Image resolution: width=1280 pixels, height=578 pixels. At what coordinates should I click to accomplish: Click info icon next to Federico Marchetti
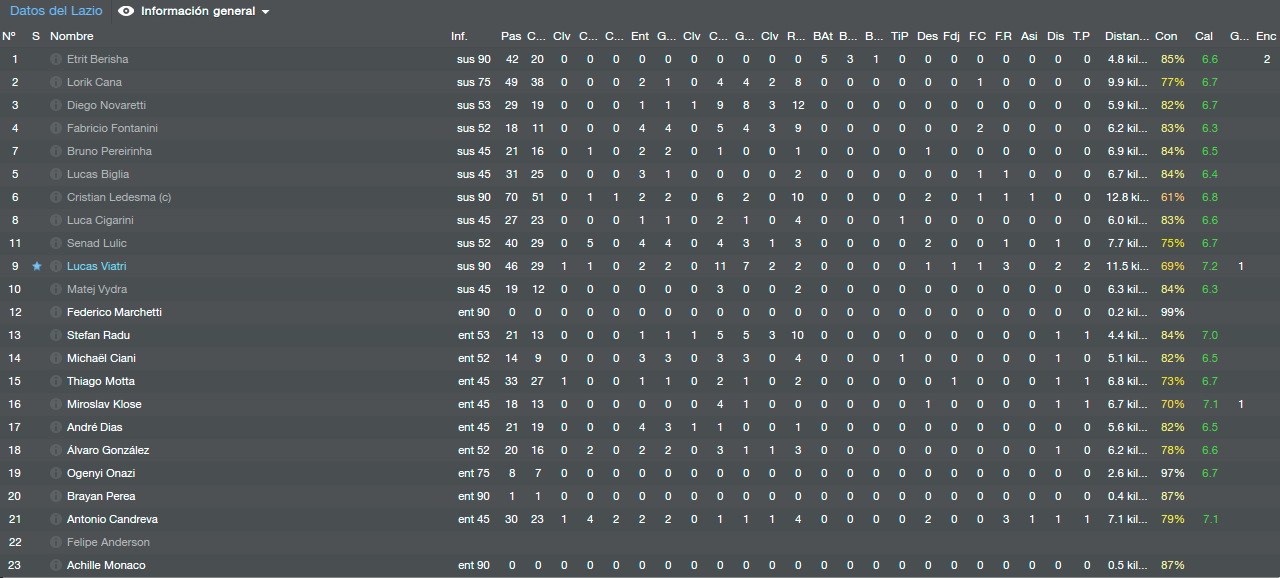[56, 312]
